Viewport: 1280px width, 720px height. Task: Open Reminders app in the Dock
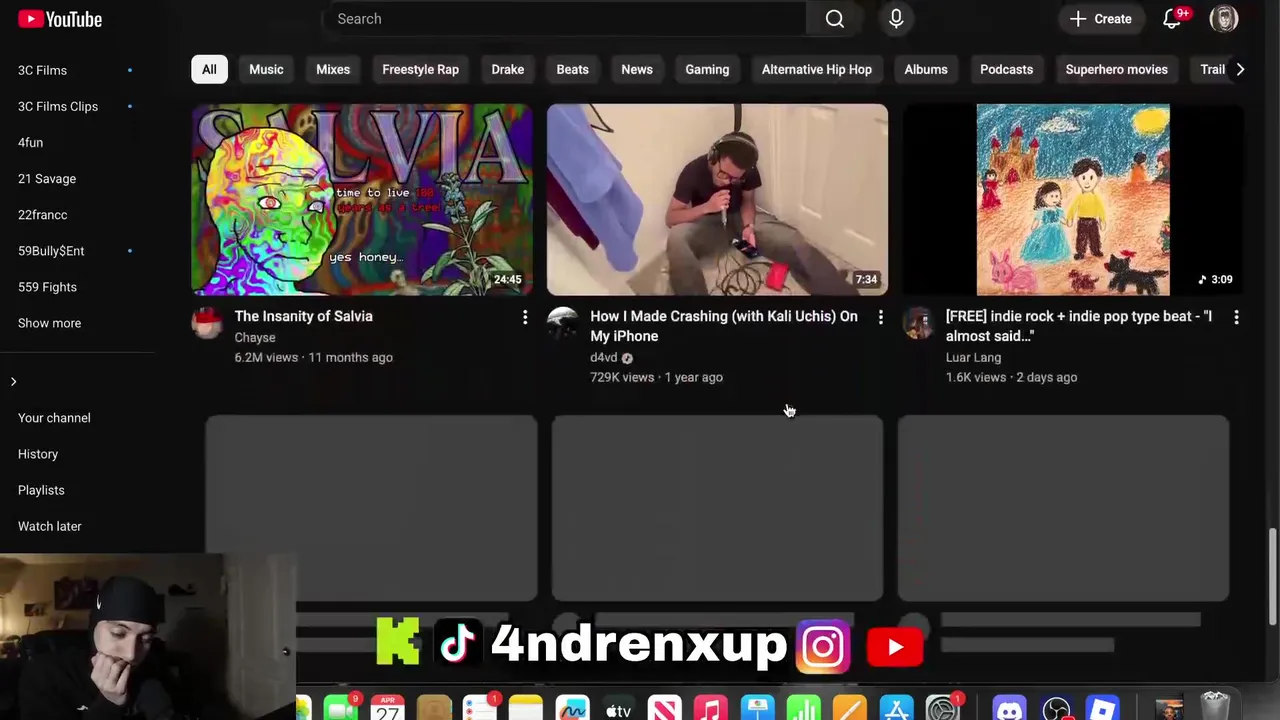[480, 708]
